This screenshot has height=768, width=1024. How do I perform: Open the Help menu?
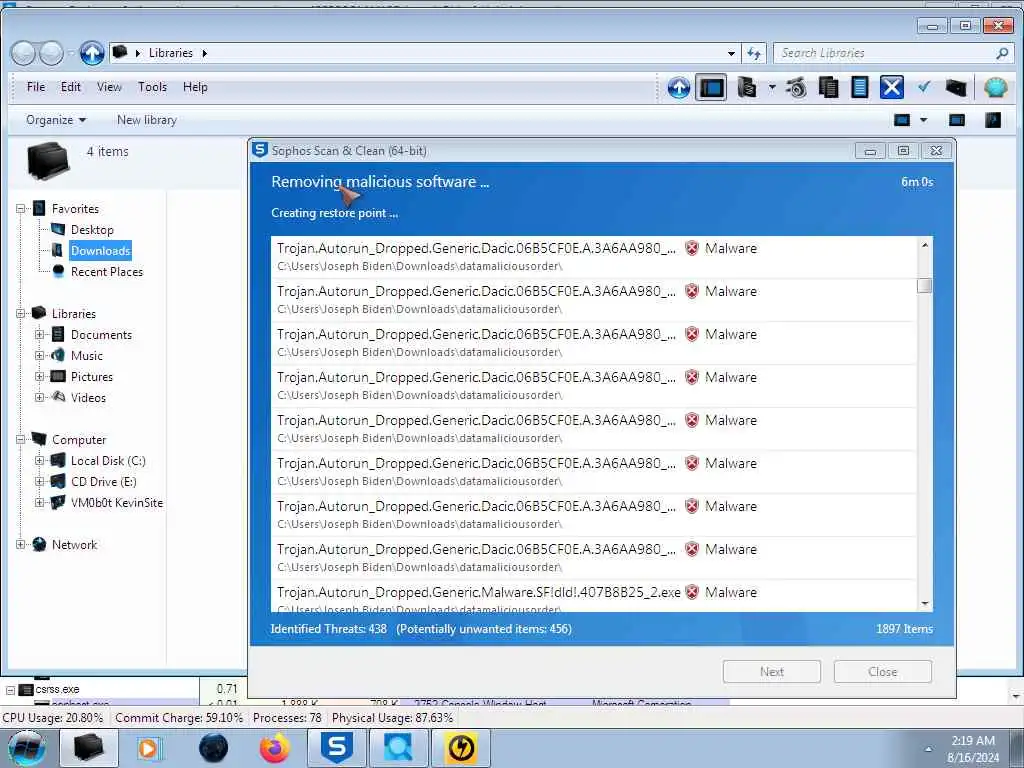(x=195, y=87)
